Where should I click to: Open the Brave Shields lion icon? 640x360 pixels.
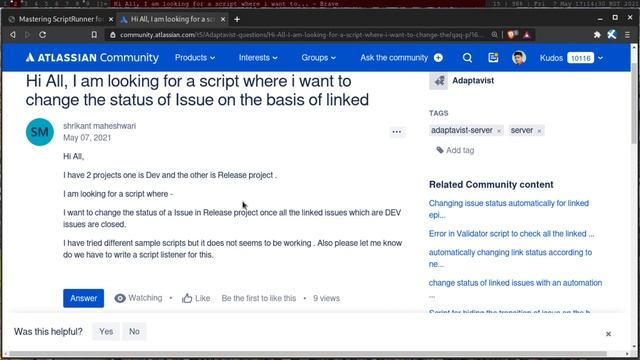[x=512, y=35]
